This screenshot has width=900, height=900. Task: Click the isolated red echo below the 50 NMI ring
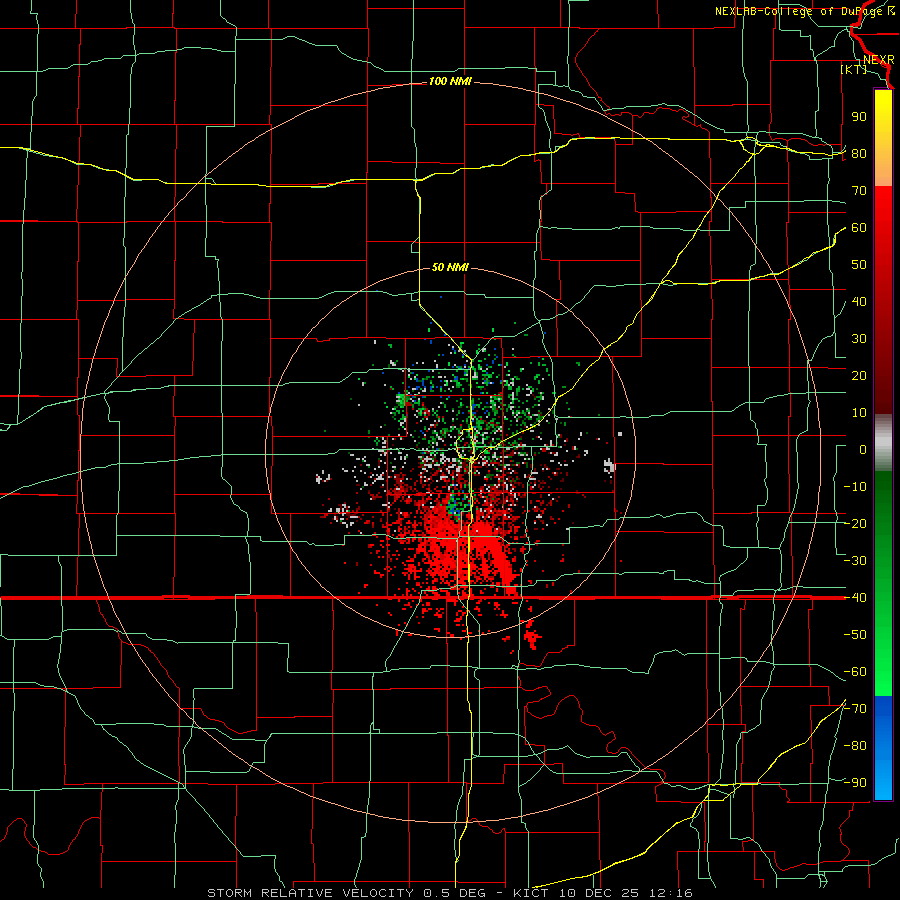coord(532,635)
